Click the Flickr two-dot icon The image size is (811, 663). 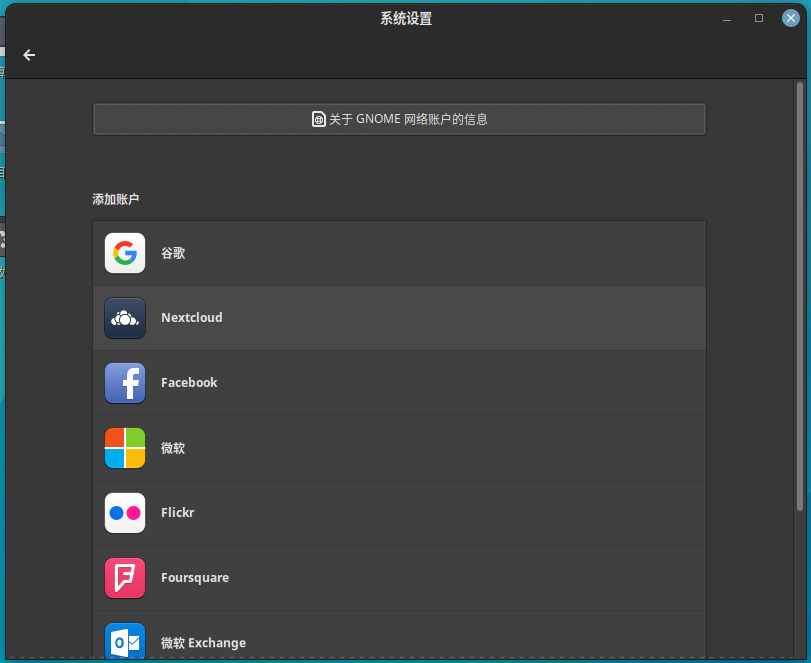(x=125, y=513)
